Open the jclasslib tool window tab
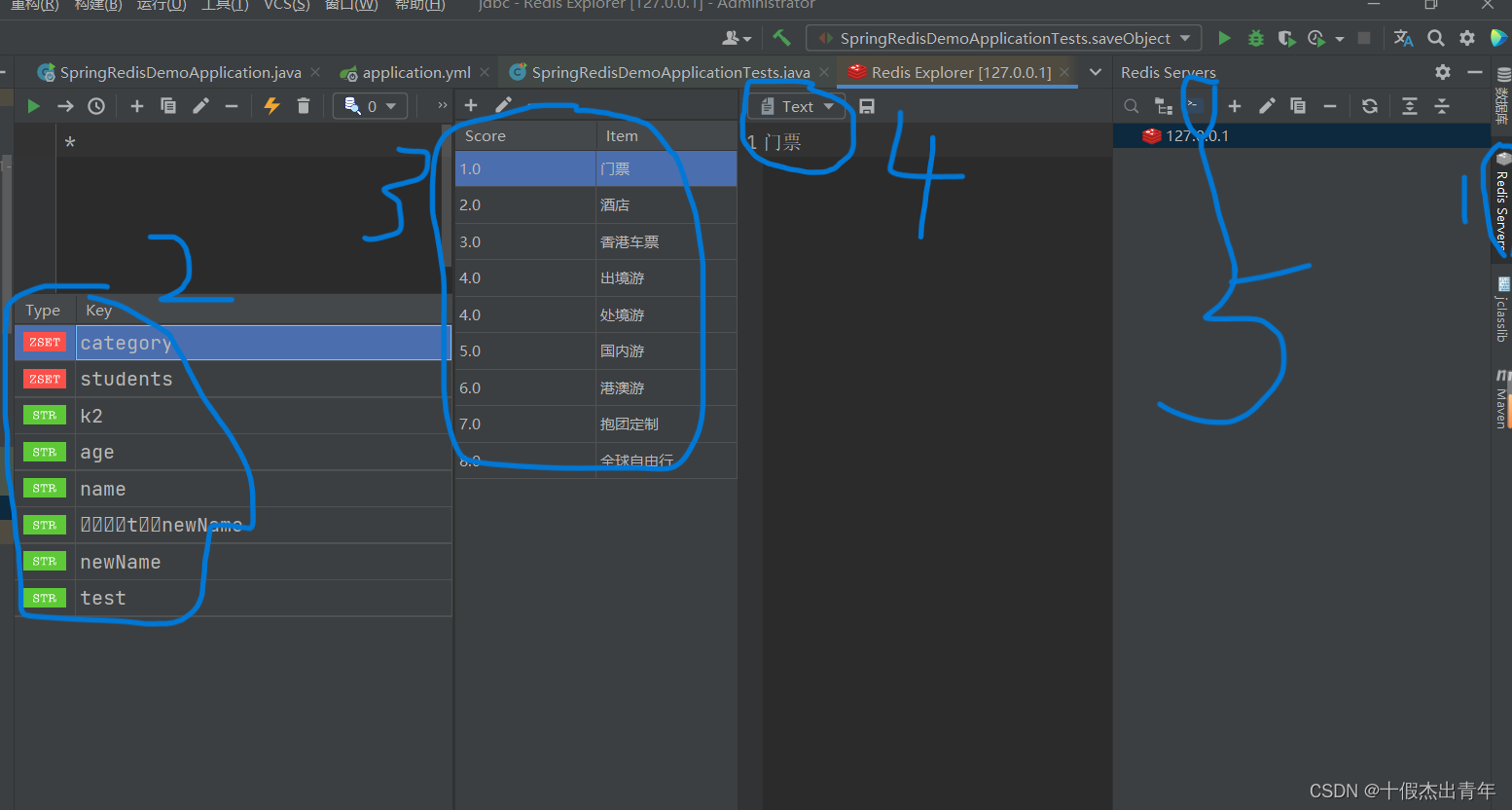This screenshot has height=810, width=1512. (1502, 310)
